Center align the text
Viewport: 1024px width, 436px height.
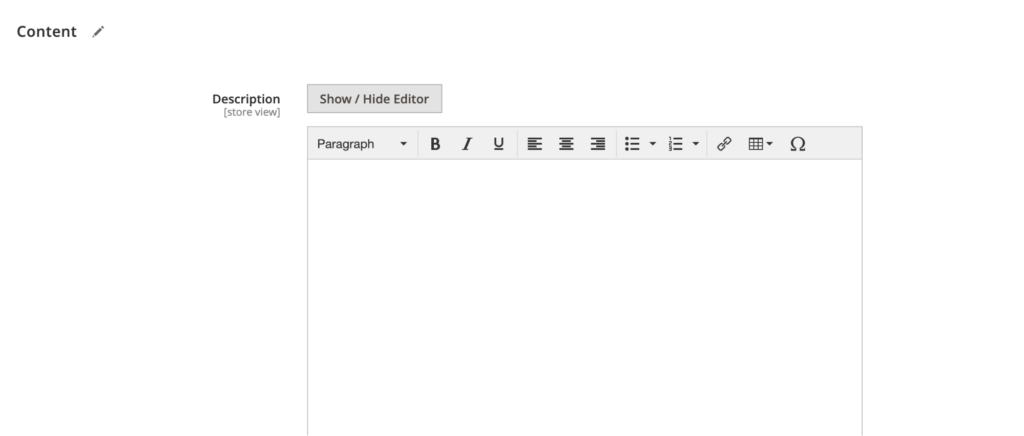(566, 144)
